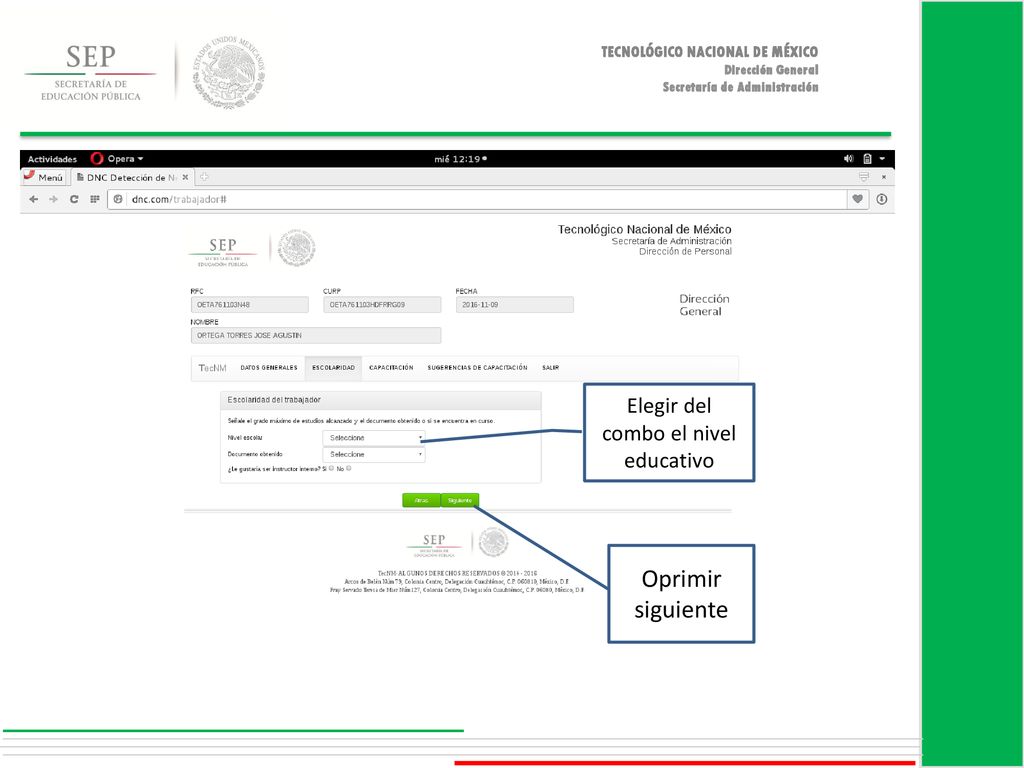Click the Nombre field
Viewport: 1024px width, 768px height.
coord(316,335)
